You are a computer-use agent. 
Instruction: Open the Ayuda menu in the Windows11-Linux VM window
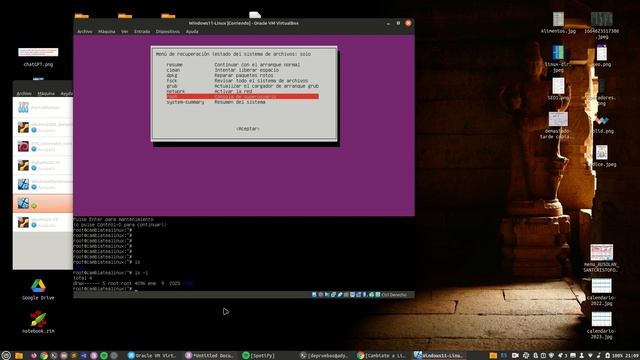[192, 31]
